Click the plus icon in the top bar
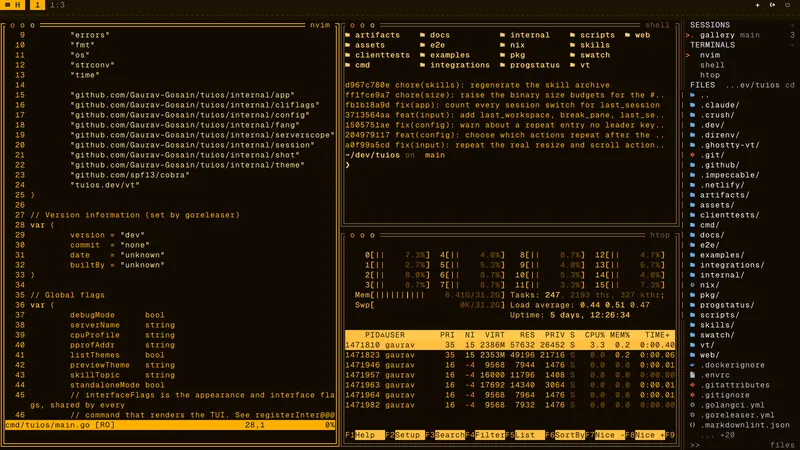The width and height of the screenshot is (800, 450). (757, 5)
